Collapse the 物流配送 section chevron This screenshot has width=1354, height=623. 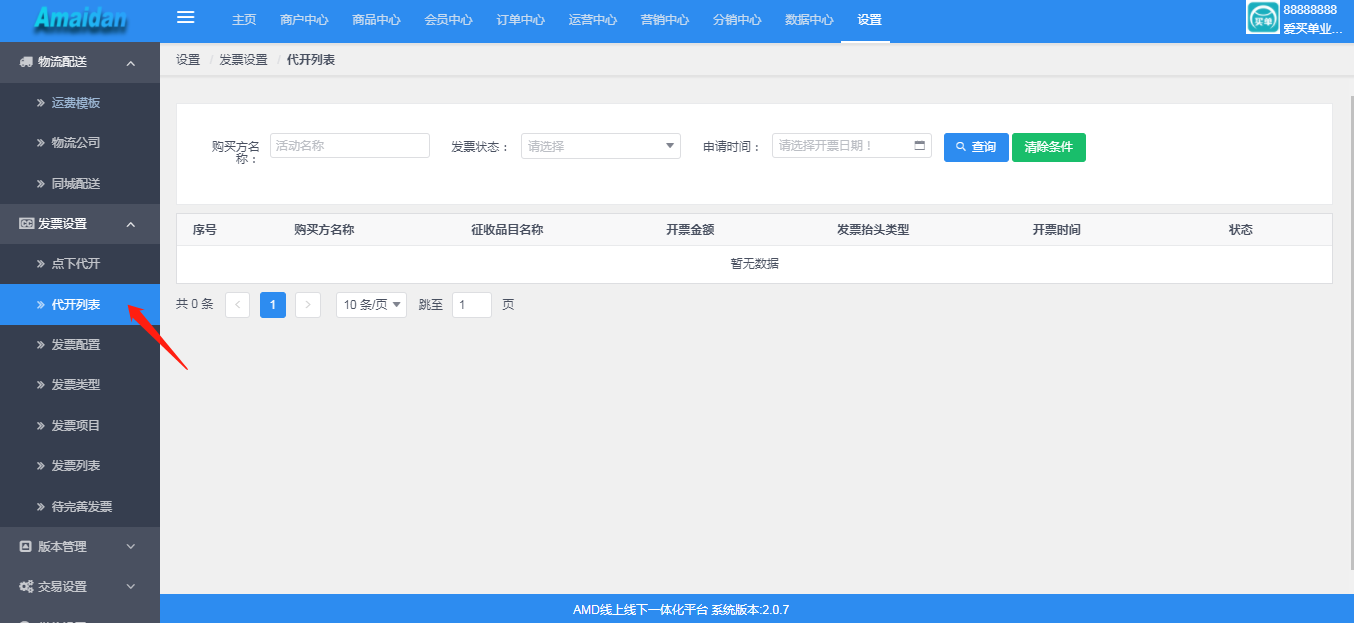[131, 63]
